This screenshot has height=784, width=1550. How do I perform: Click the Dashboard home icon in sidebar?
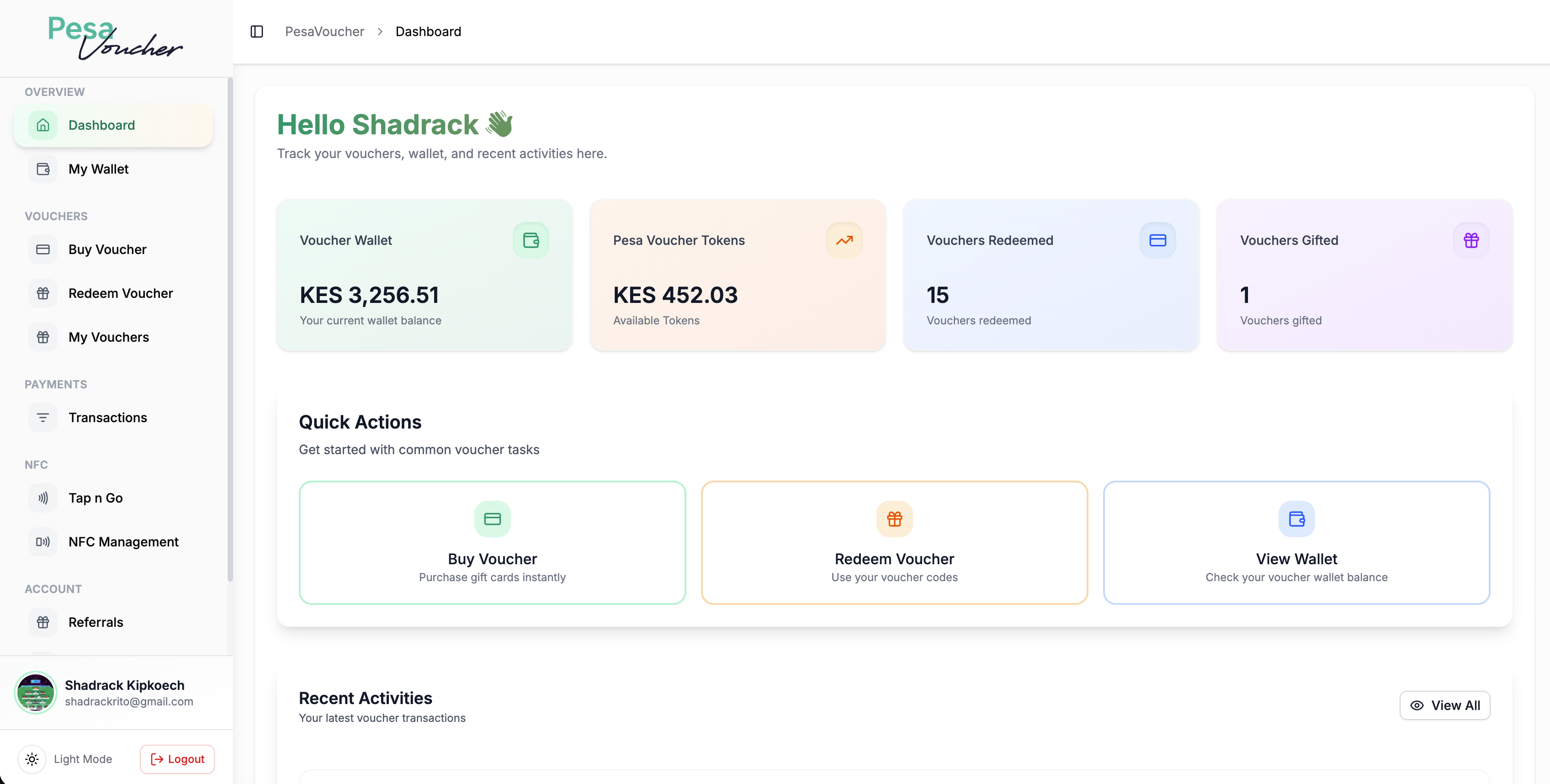pyautogui.click(x=42, y=125)
